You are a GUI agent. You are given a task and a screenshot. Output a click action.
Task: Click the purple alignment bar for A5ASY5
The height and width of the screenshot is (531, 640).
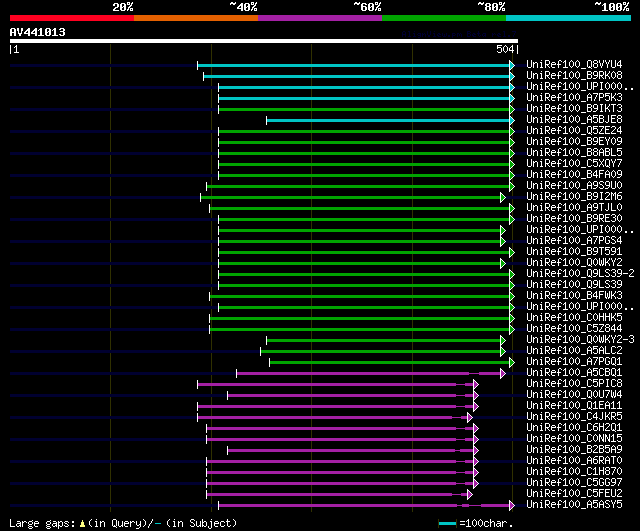364,506
